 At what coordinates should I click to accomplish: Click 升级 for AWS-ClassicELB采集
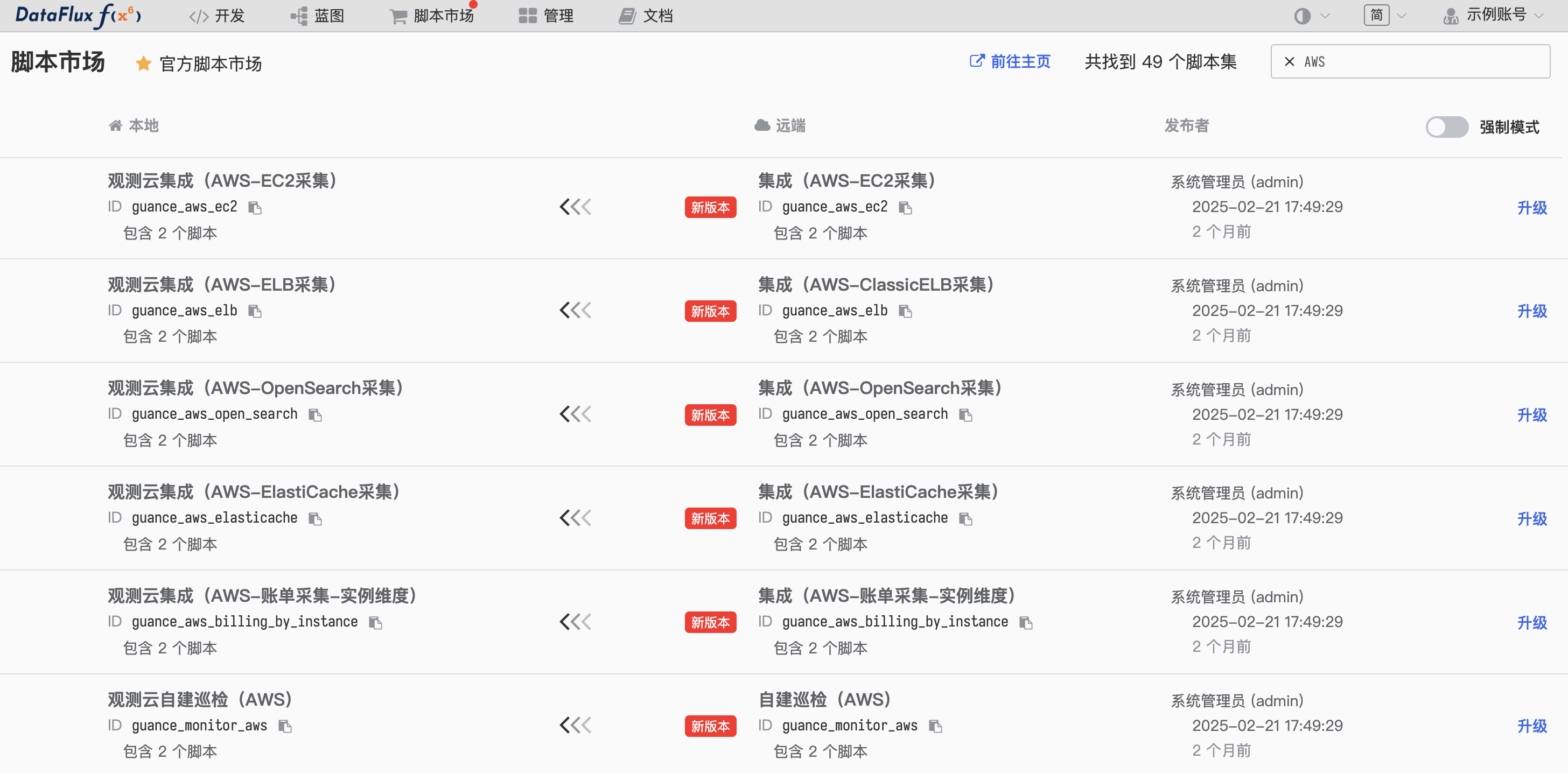tap(1532, 312)
